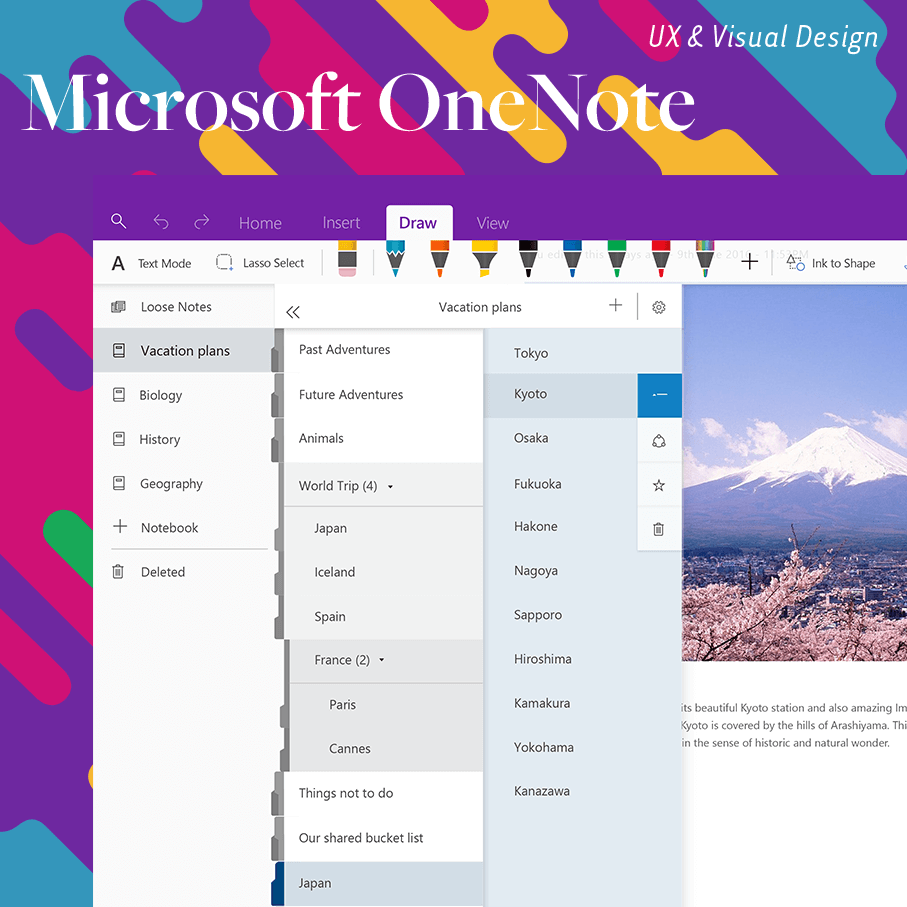Open the Deleted notes
The width and height of the screenshot is (907, 907).
click(183, 572)
